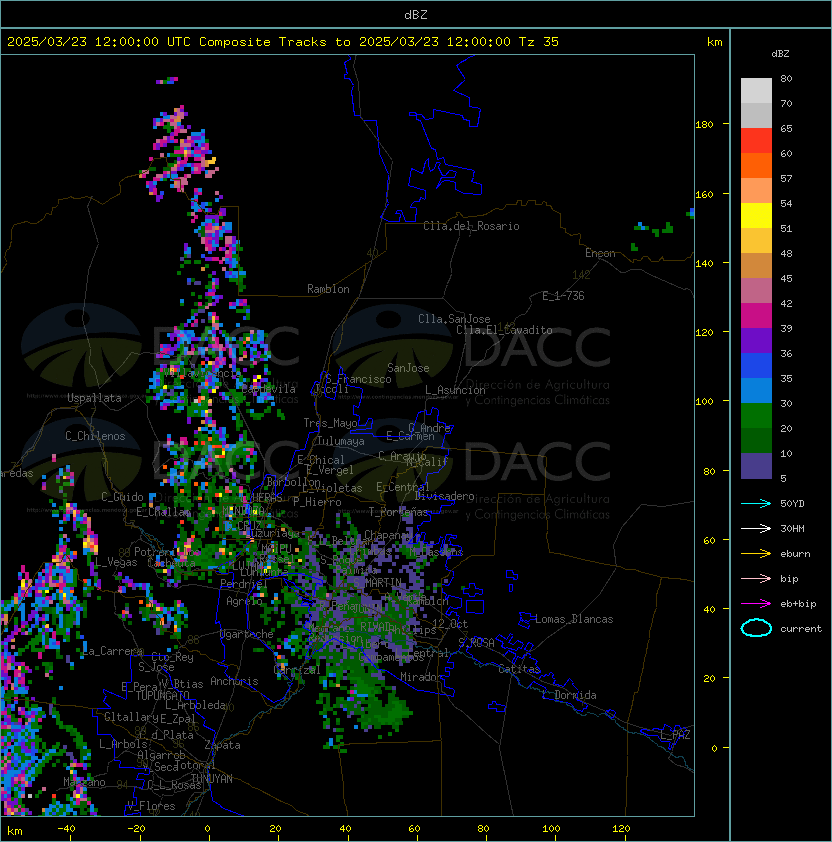This screenshot has width=832, height=842.
Task: Click the 'Agrelo' map label
Action: [244, 601]
